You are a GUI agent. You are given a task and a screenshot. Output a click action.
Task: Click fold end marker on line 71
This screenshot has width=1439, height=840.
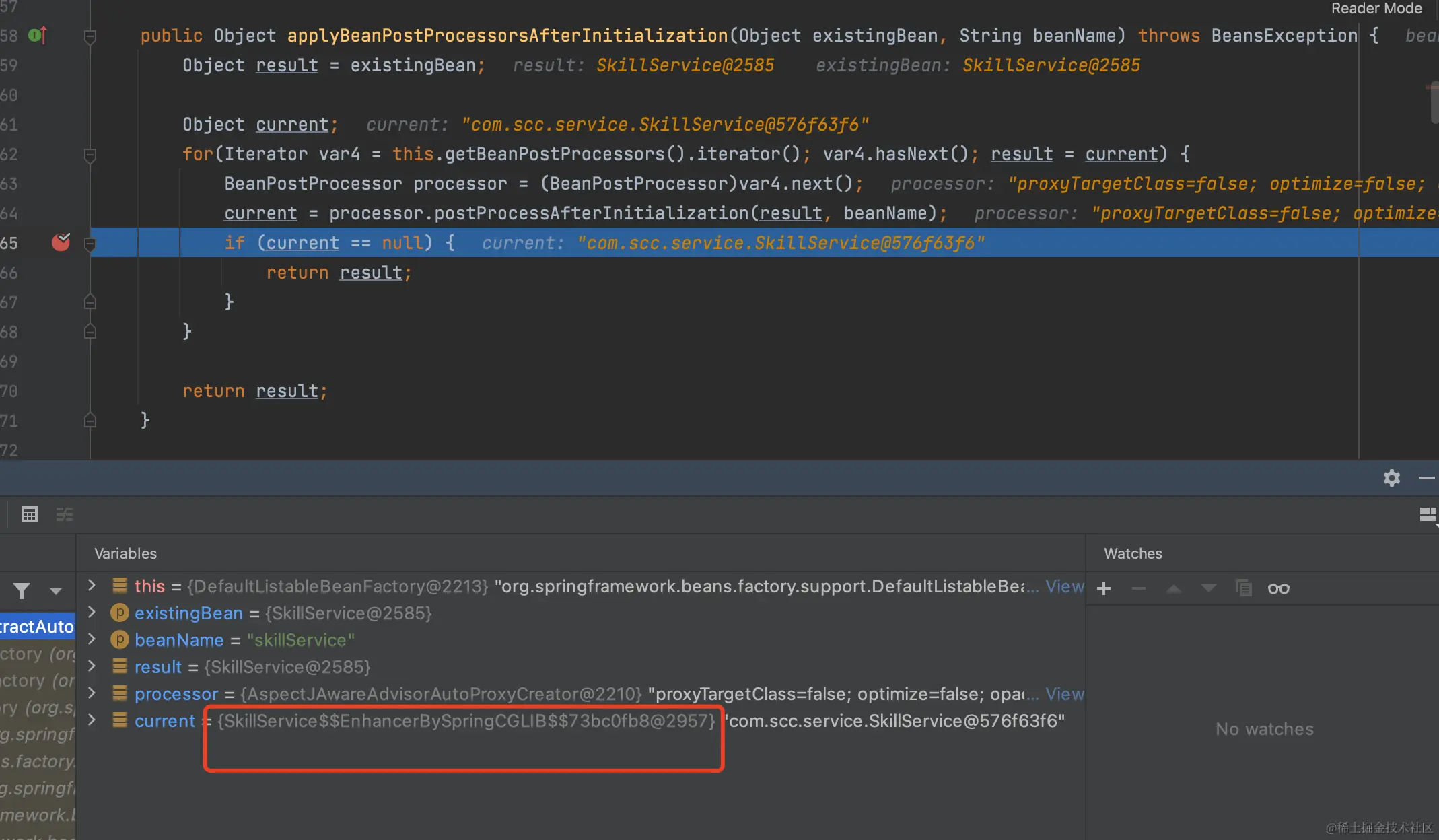[x=90, y=420]
